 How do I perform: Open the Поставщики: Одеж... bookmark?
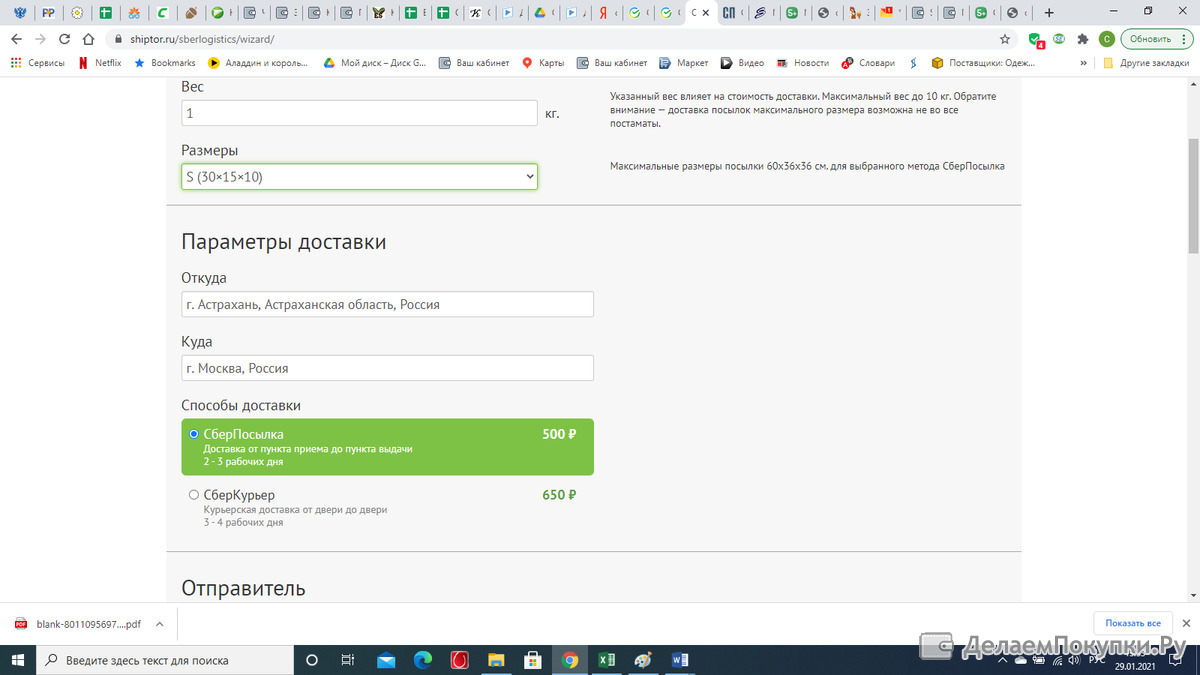tap(984, 62)
